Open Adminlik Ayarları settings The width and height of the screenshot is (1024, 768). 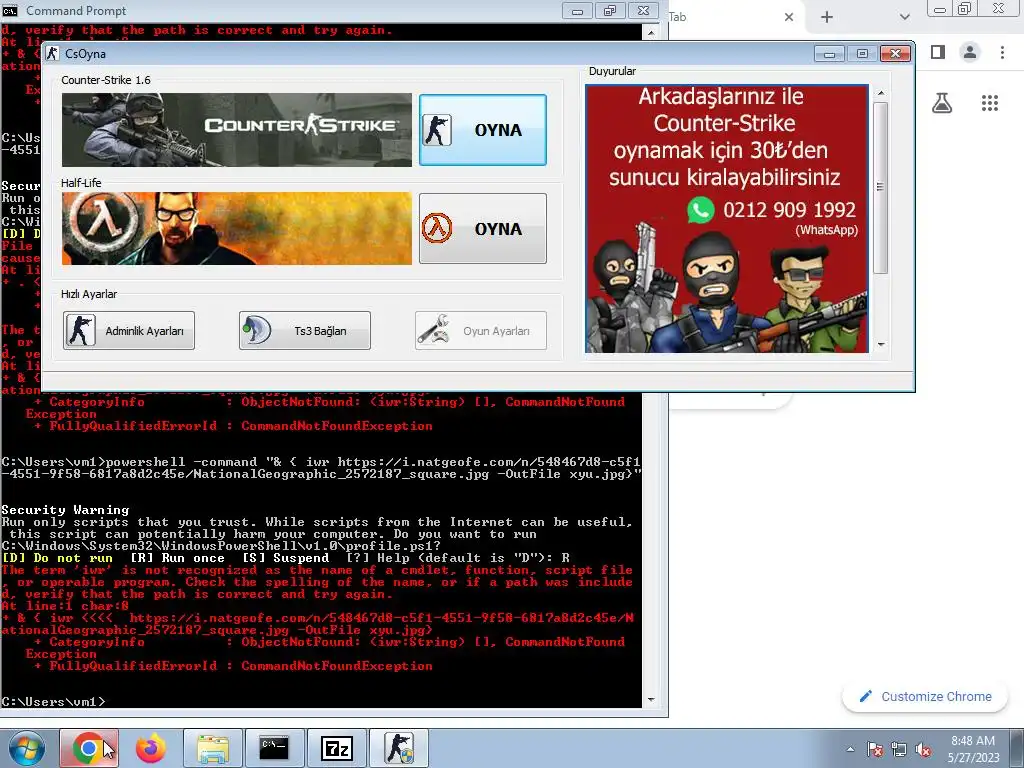(x=129, y=330)
